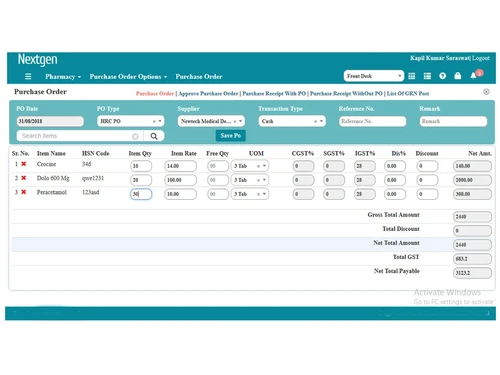Click the Free Qty field for Crocine

[x=218, y=166]
